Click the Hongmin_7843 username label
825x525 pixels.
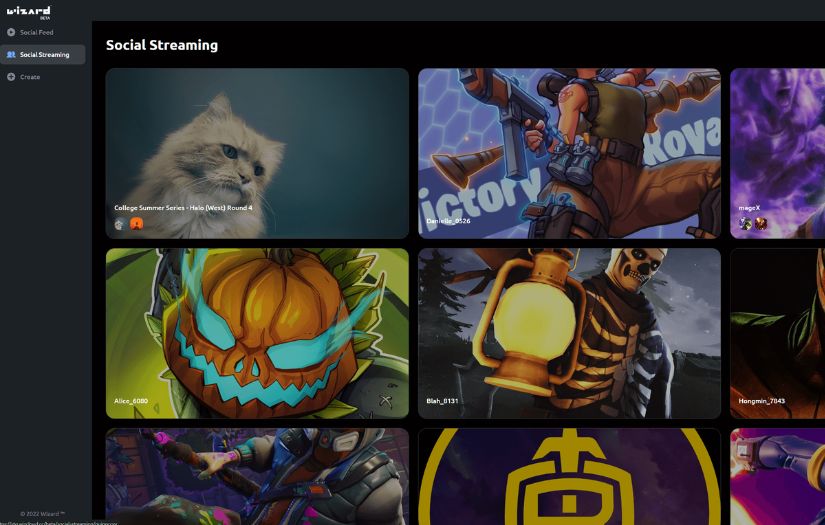tap(761, 401)
